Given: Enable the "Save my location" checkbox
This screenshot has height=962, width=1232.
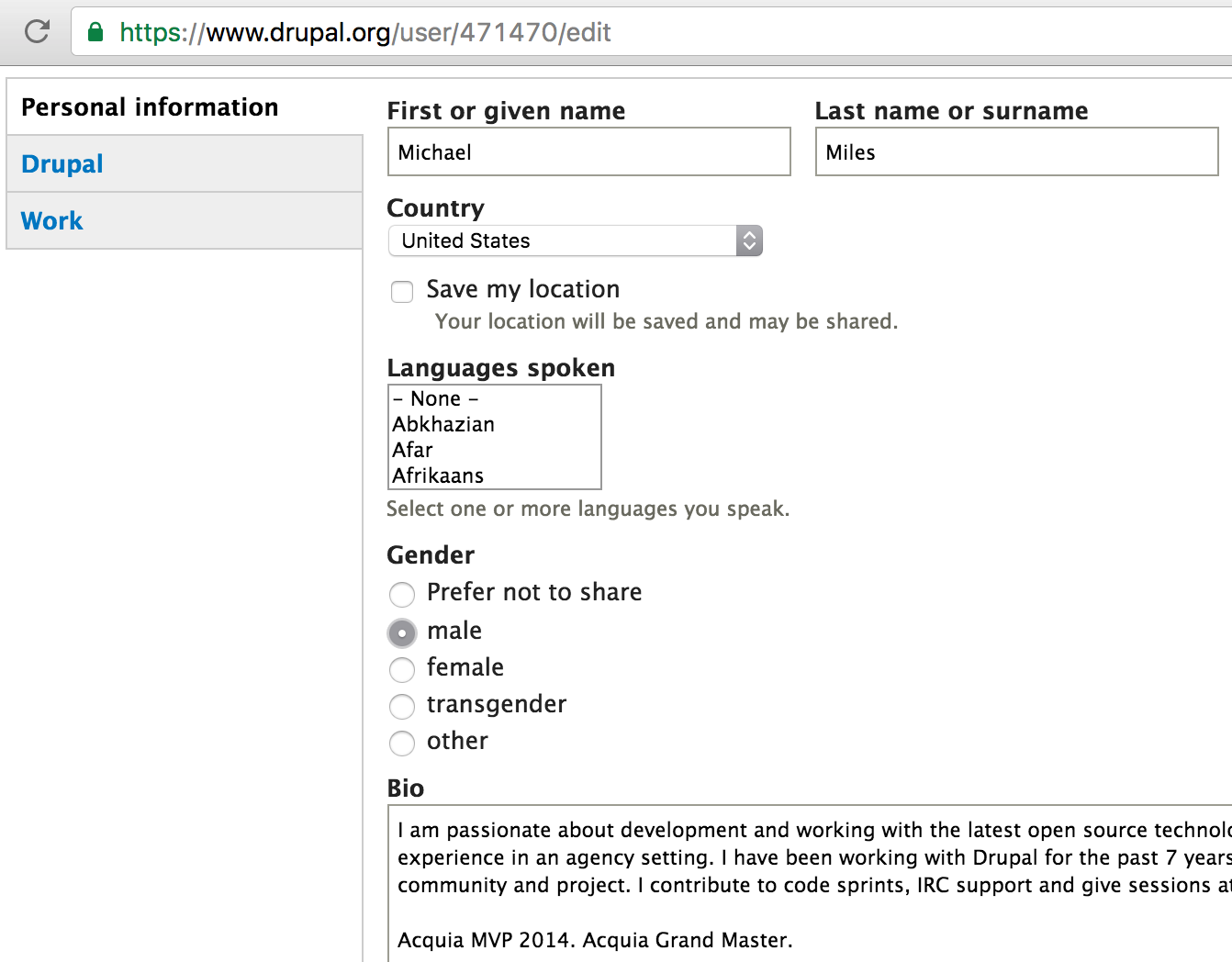Looking at the screenshot, I should (402, 291).
